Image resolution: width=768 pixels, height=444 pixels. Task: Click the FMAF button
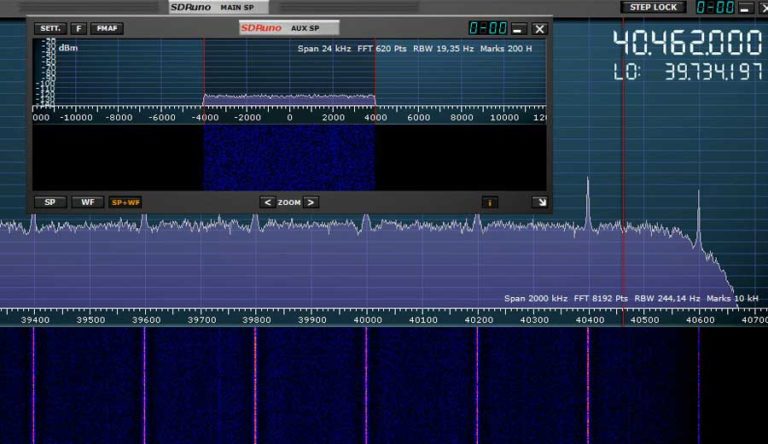(x=107, y=28)
